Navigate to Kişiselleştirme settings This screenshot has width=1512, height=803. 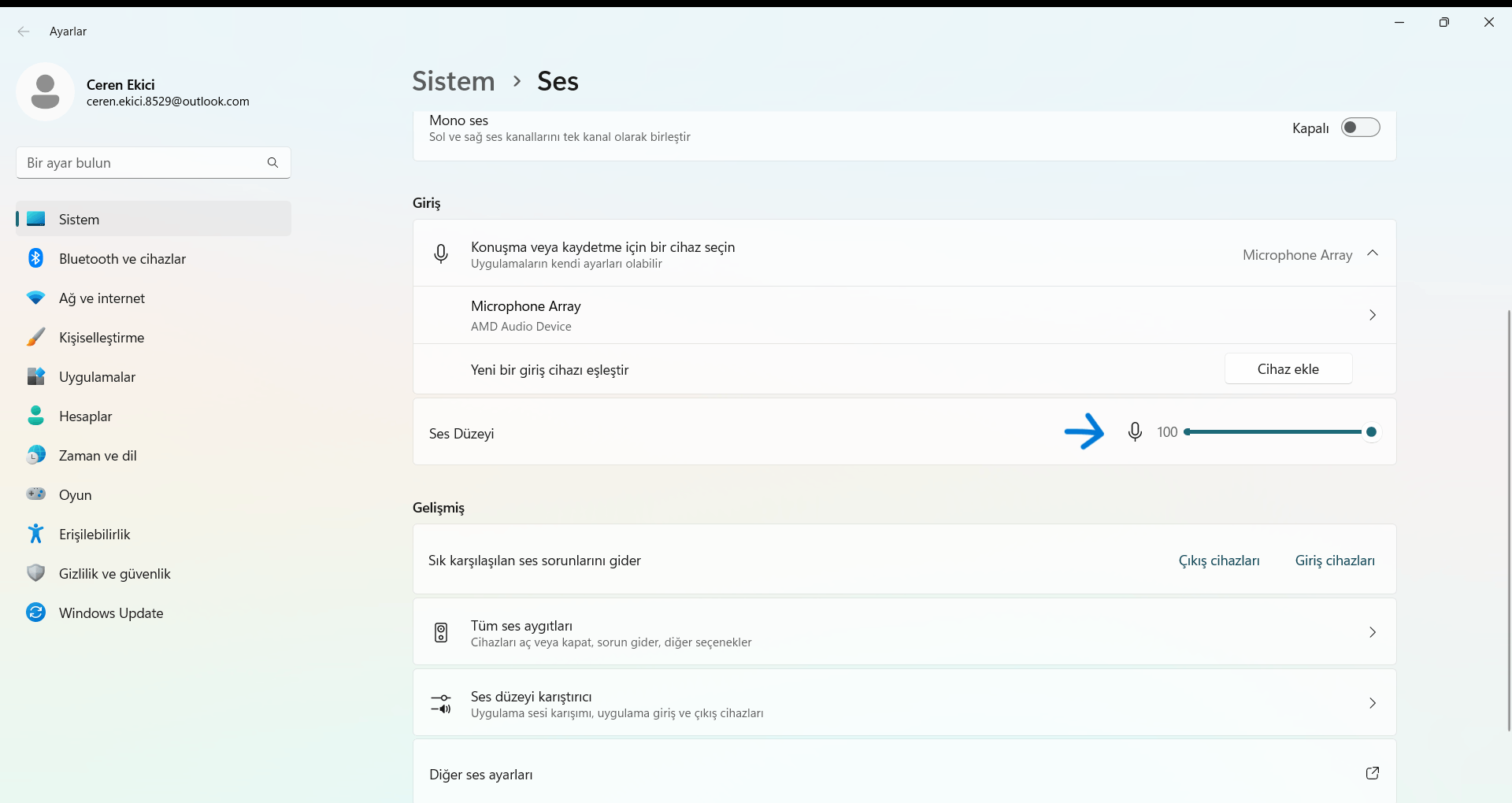[x=102, y=338]
